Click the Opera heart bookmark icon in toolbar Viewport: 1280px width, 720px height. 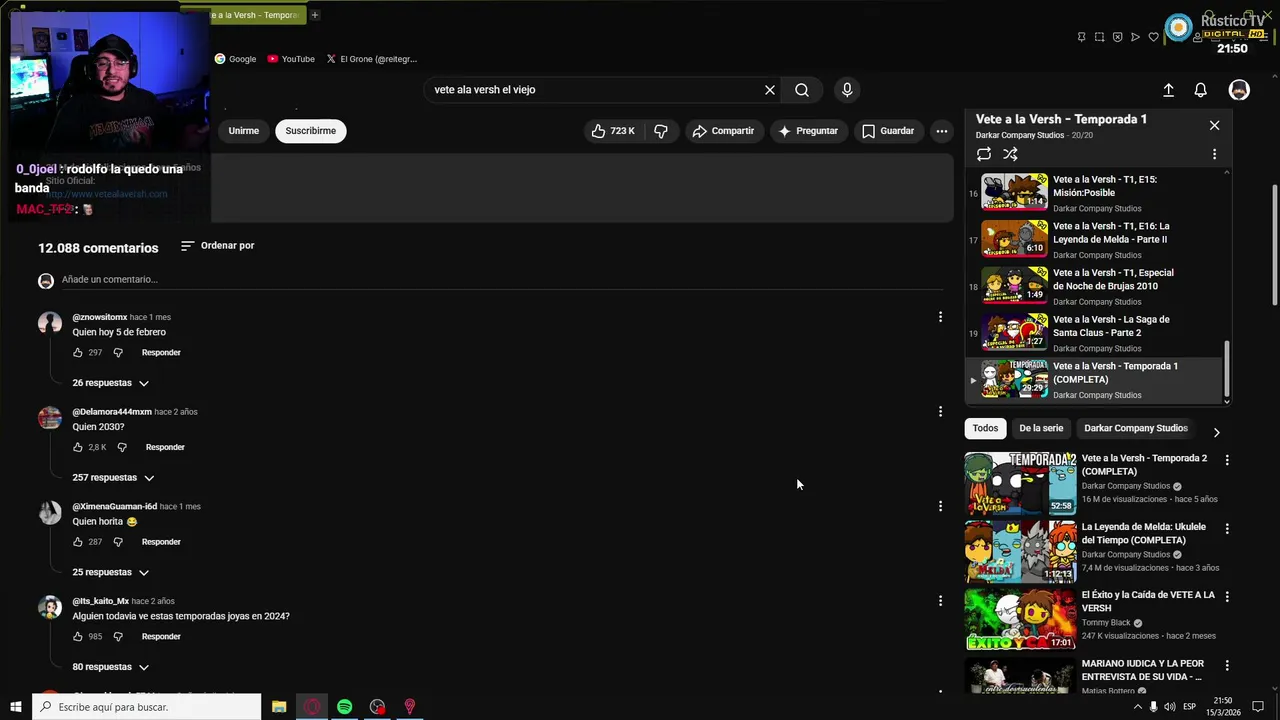coord(1153,37)
